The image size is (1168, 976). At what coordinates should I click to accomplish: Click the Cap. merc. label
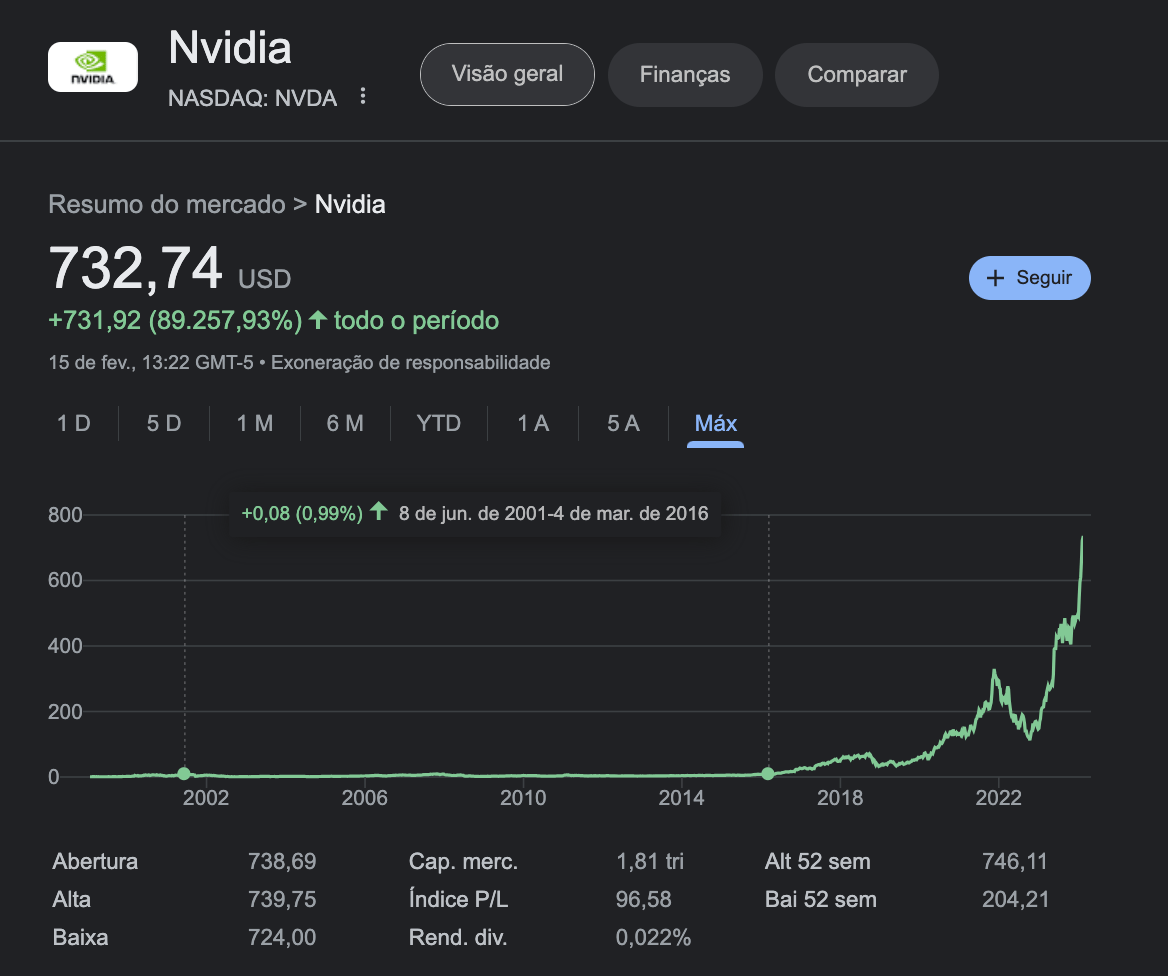click(463, 861)
